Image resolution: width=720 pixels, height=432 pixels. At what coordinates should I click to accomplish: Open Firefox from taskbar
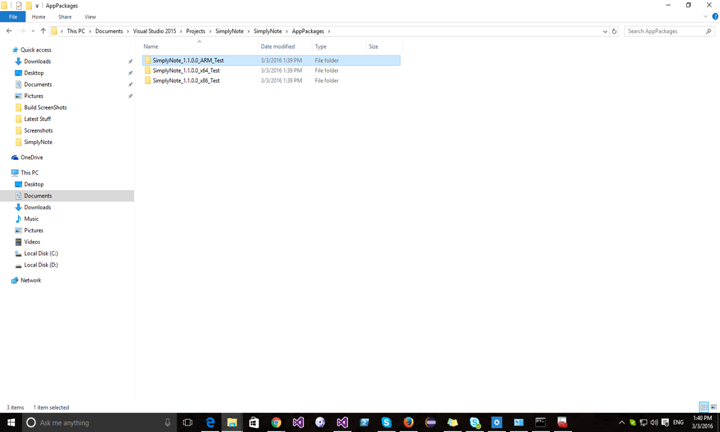408,422
